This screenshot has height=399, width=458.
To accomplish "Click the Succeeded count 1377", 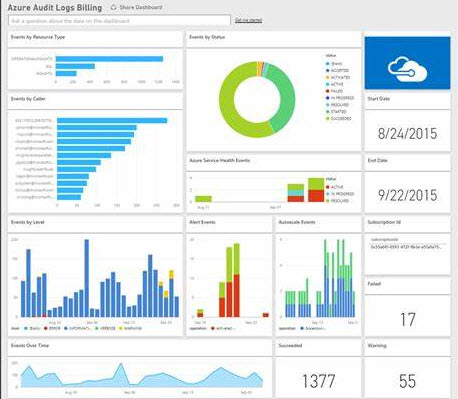I will click(x=318, y=381).
